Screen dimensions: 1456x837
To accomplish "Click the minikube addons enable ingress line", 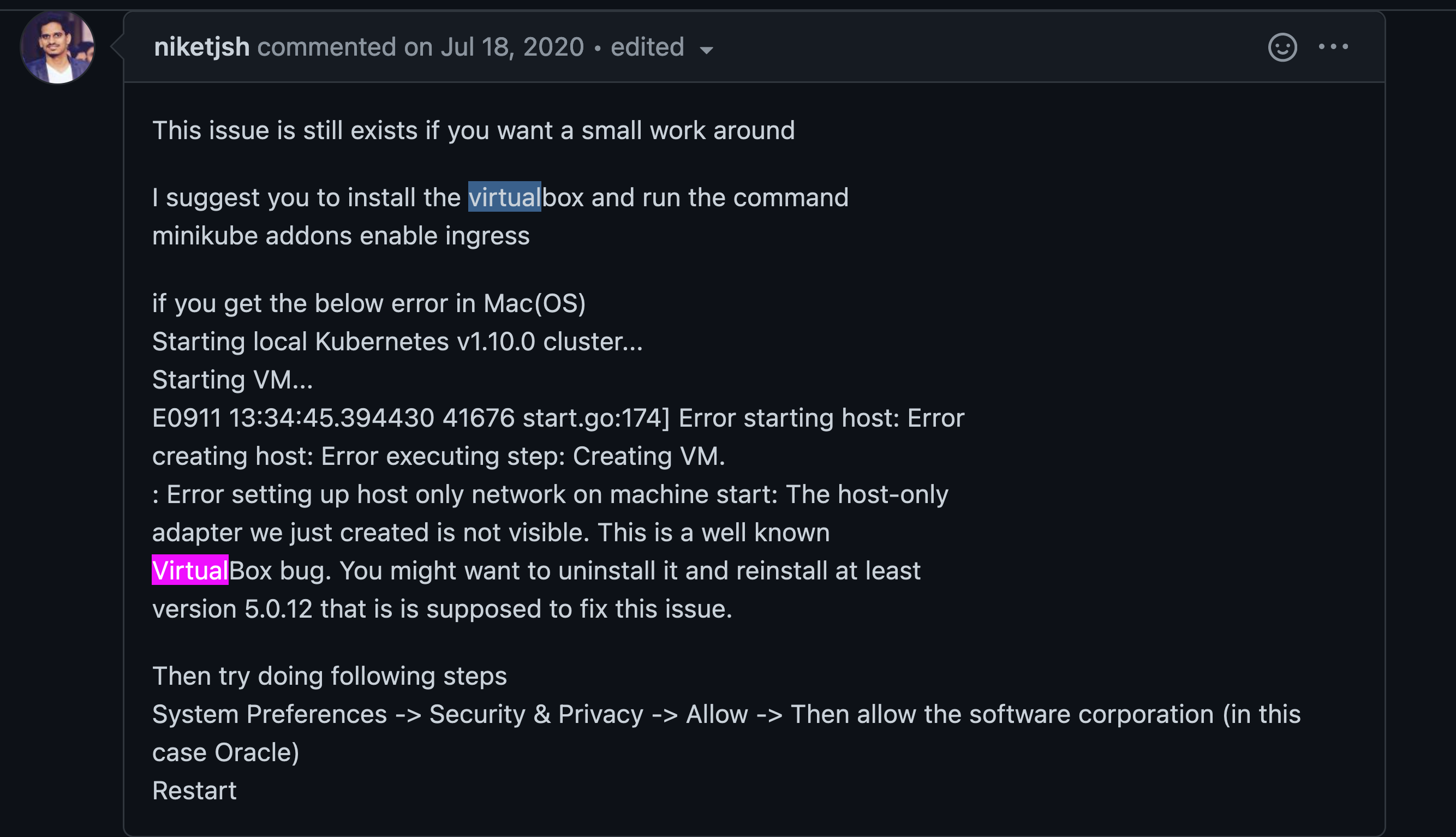I will tap(341, 236).
